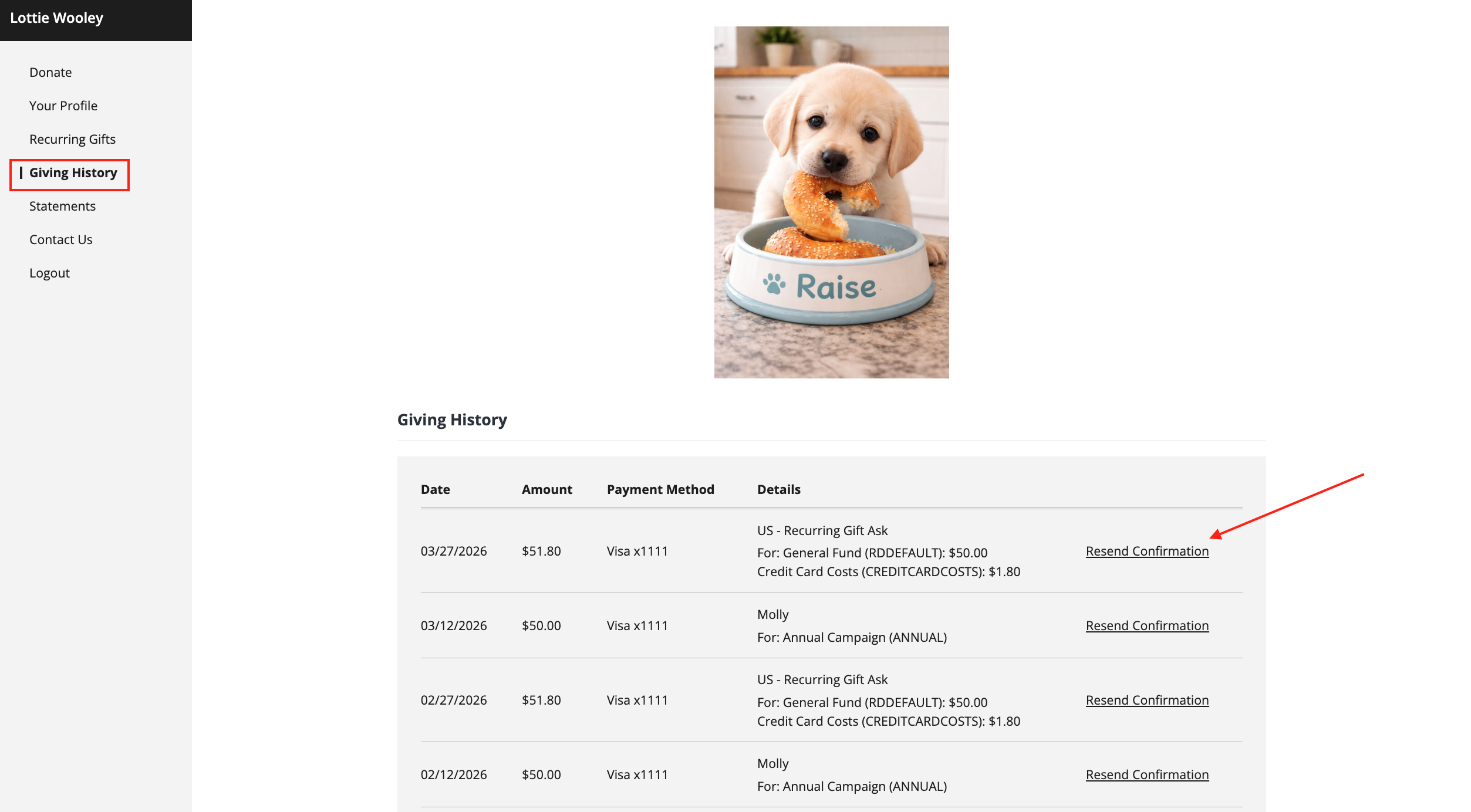Open the Statements page
This screenshot has width=1471, height=812.
pyautogui.click(x=62, y=206)
